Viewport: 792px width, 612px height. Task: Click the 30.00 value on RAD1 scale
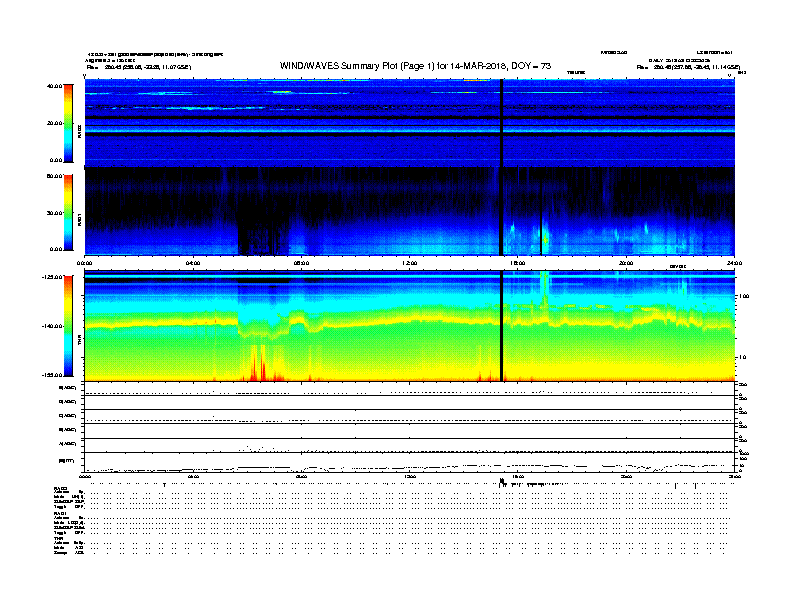[x=54, y=213]
